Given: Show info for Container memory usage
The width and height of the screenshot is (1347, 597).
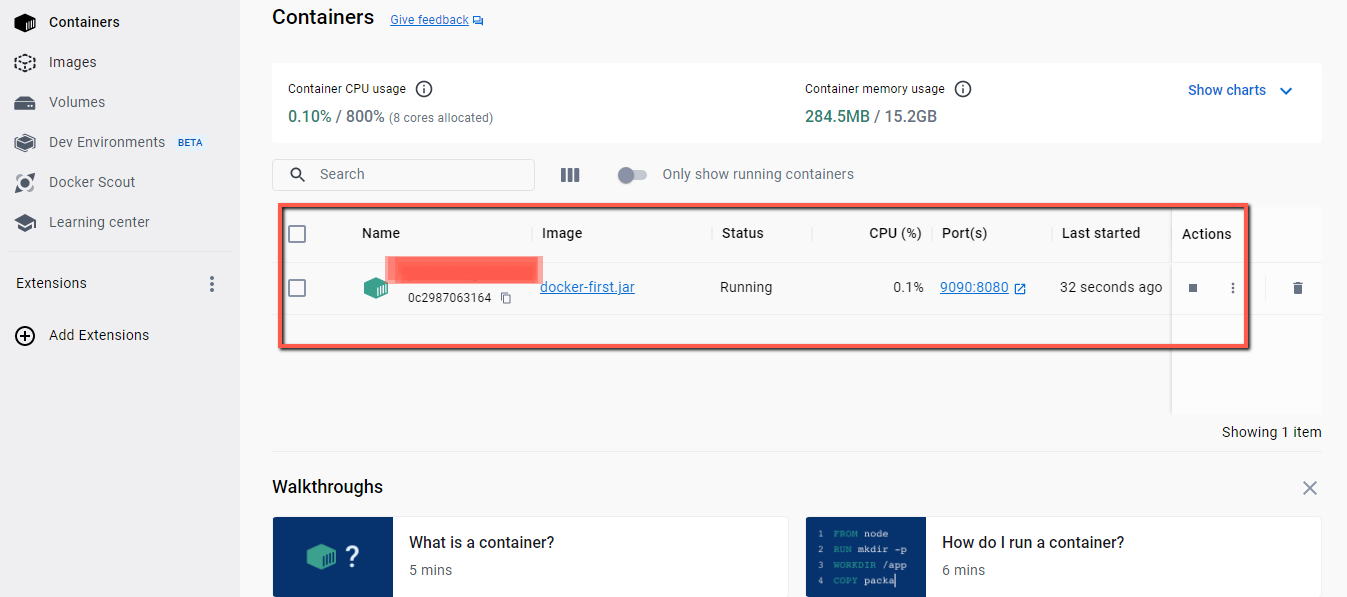Looking at the screenshot, I should click(963, 89).
